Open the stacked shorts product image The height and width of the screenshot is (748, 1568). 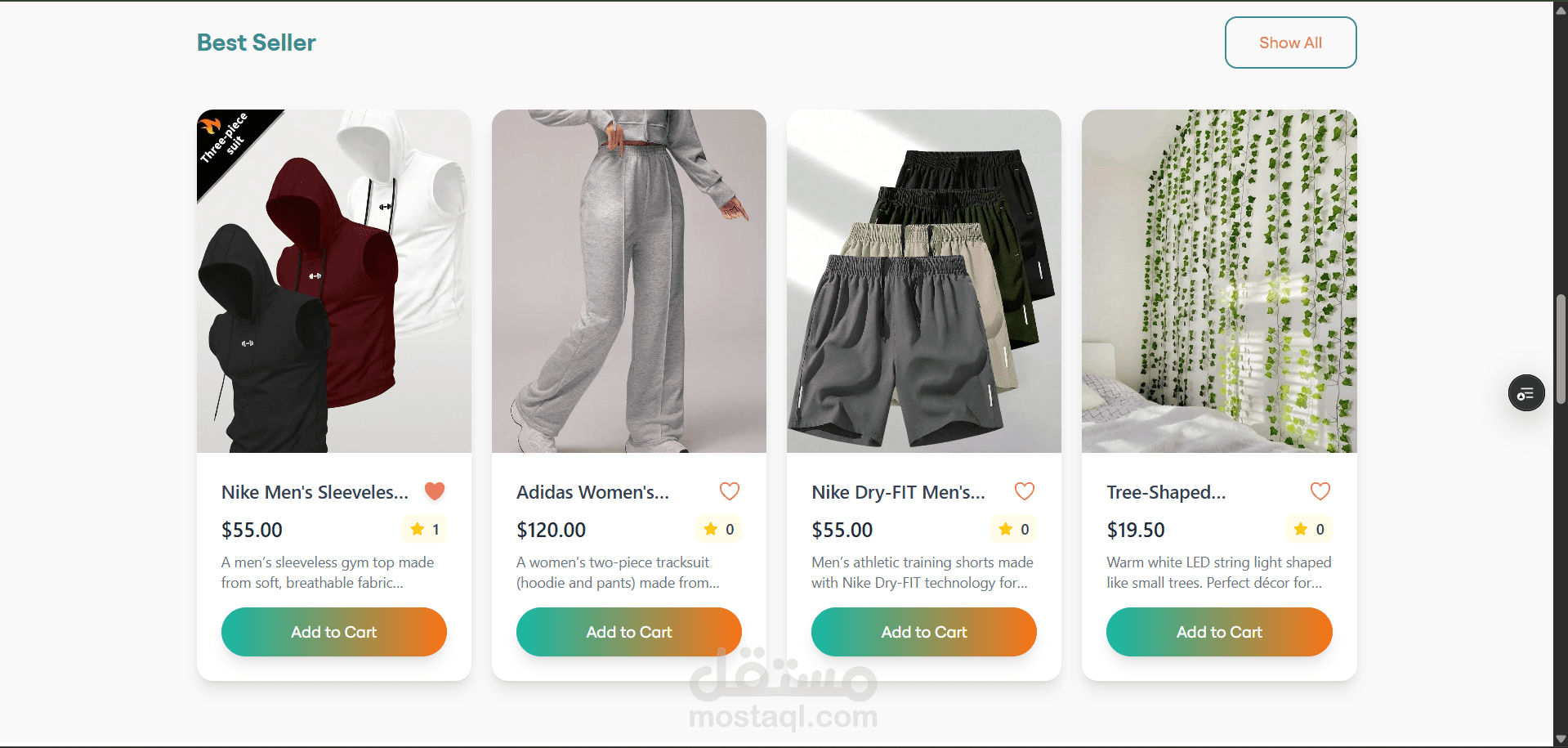(x=924, y=281)
